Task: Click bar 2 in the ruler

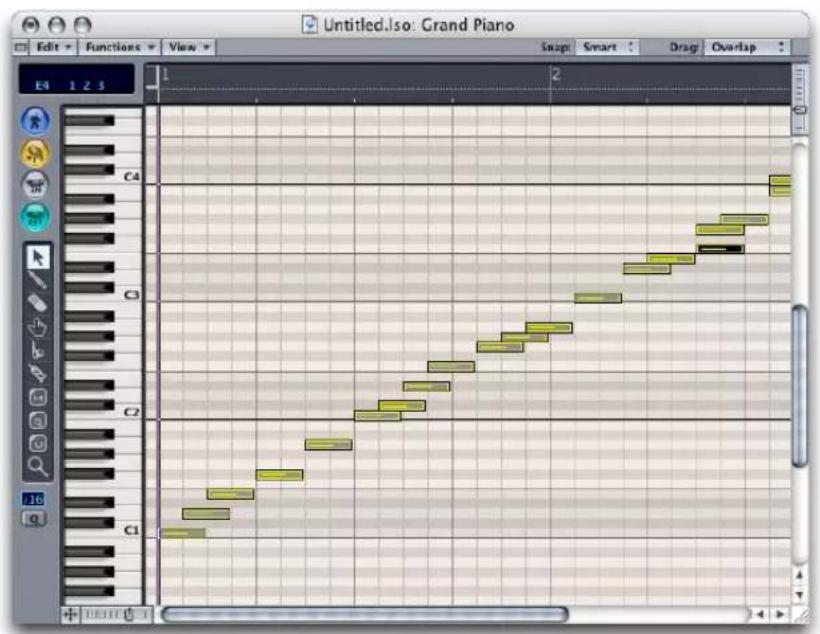Action: coord(556,74)
